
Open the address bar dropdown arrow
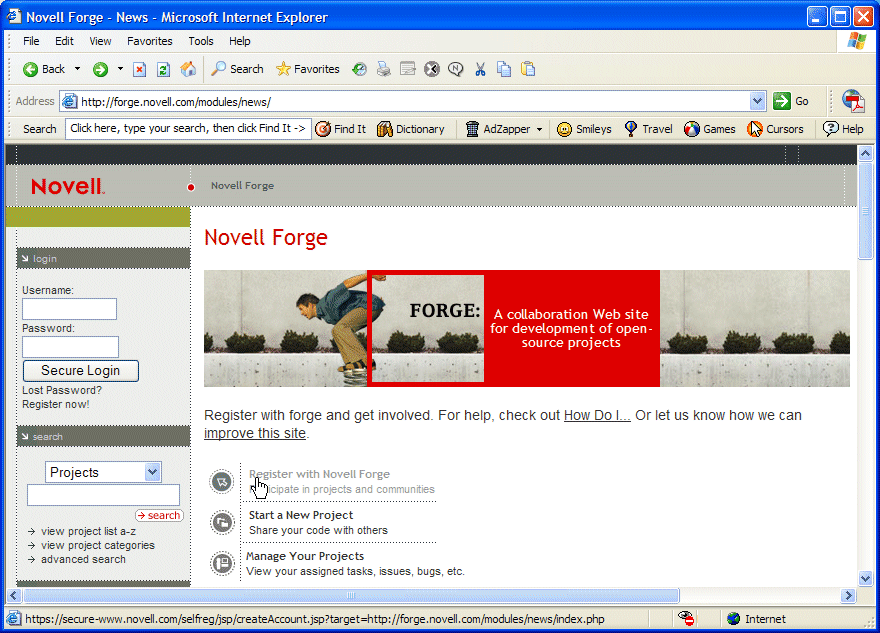pos(757,102)
